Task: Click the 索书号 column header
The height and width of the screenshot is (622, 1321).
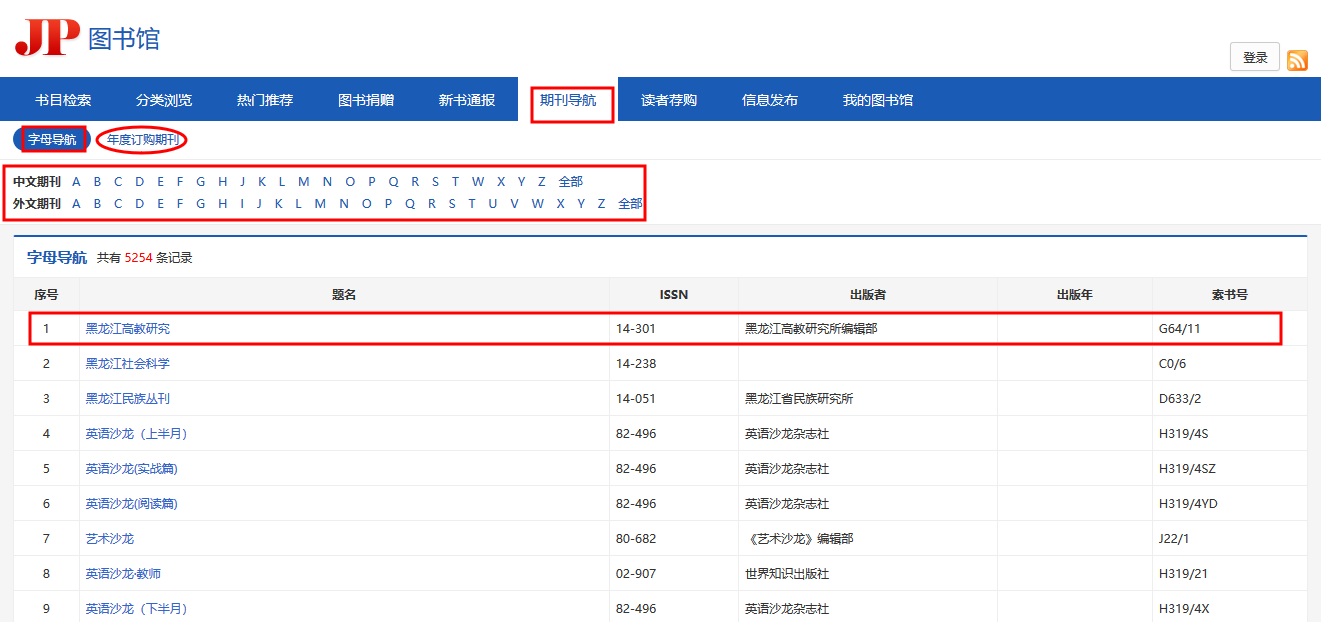Action: [x=1229, y=295]
